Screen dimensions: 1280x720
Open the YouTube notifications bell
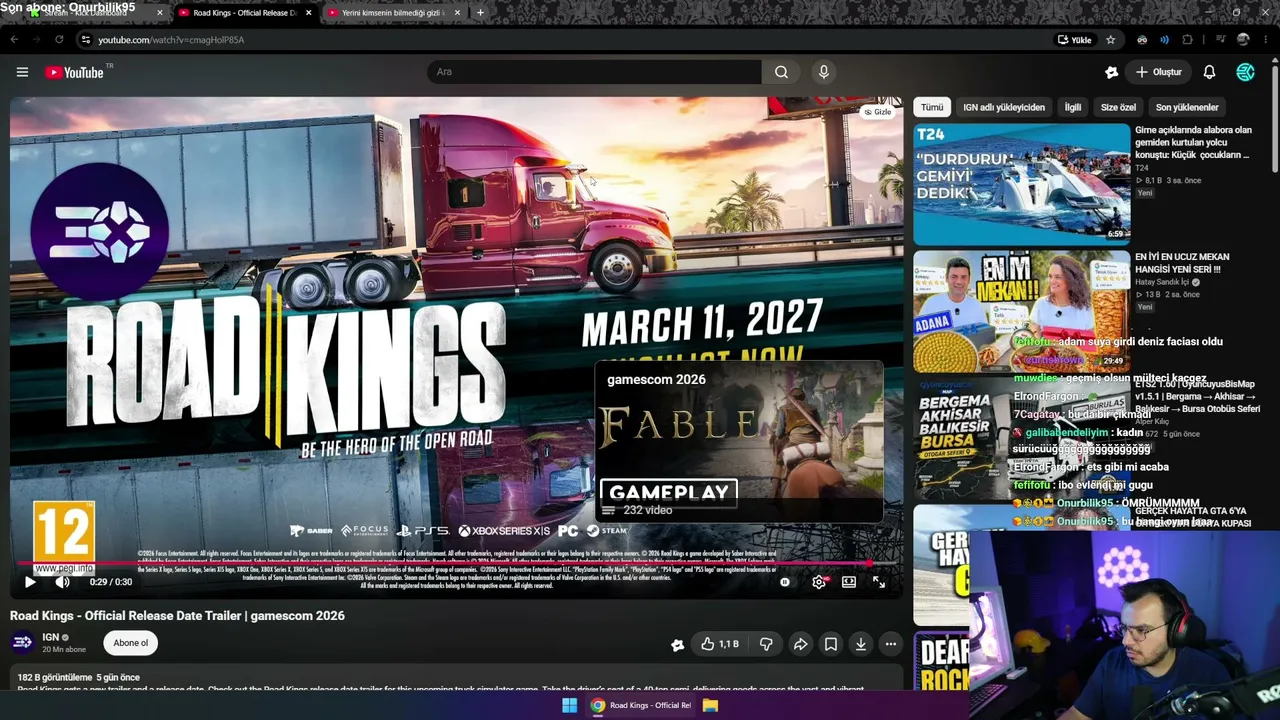click(x=1209, y=72)
